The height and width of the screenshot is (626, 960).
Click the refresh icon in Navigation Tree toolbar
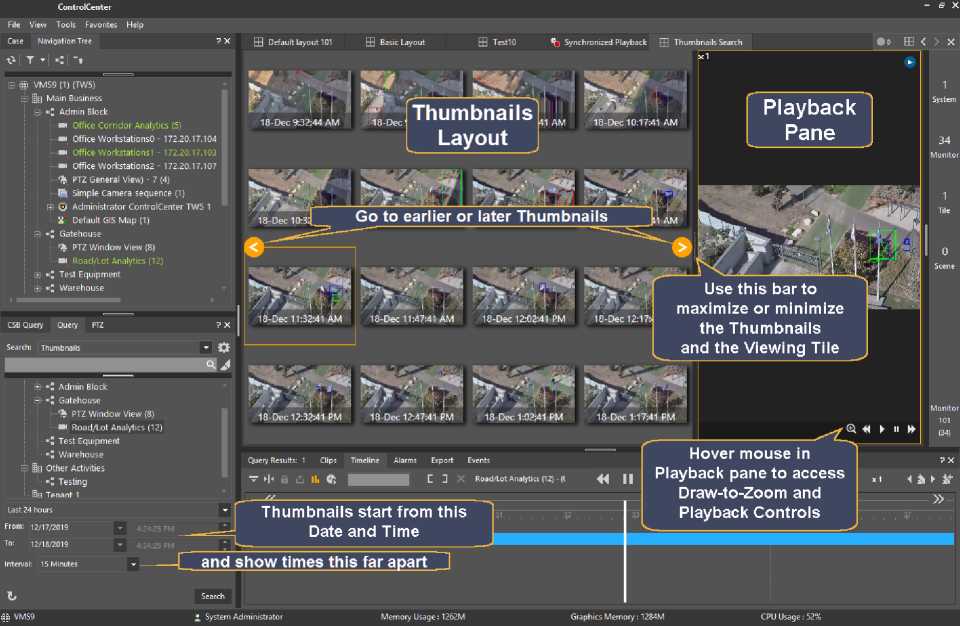tap(11, 60)
